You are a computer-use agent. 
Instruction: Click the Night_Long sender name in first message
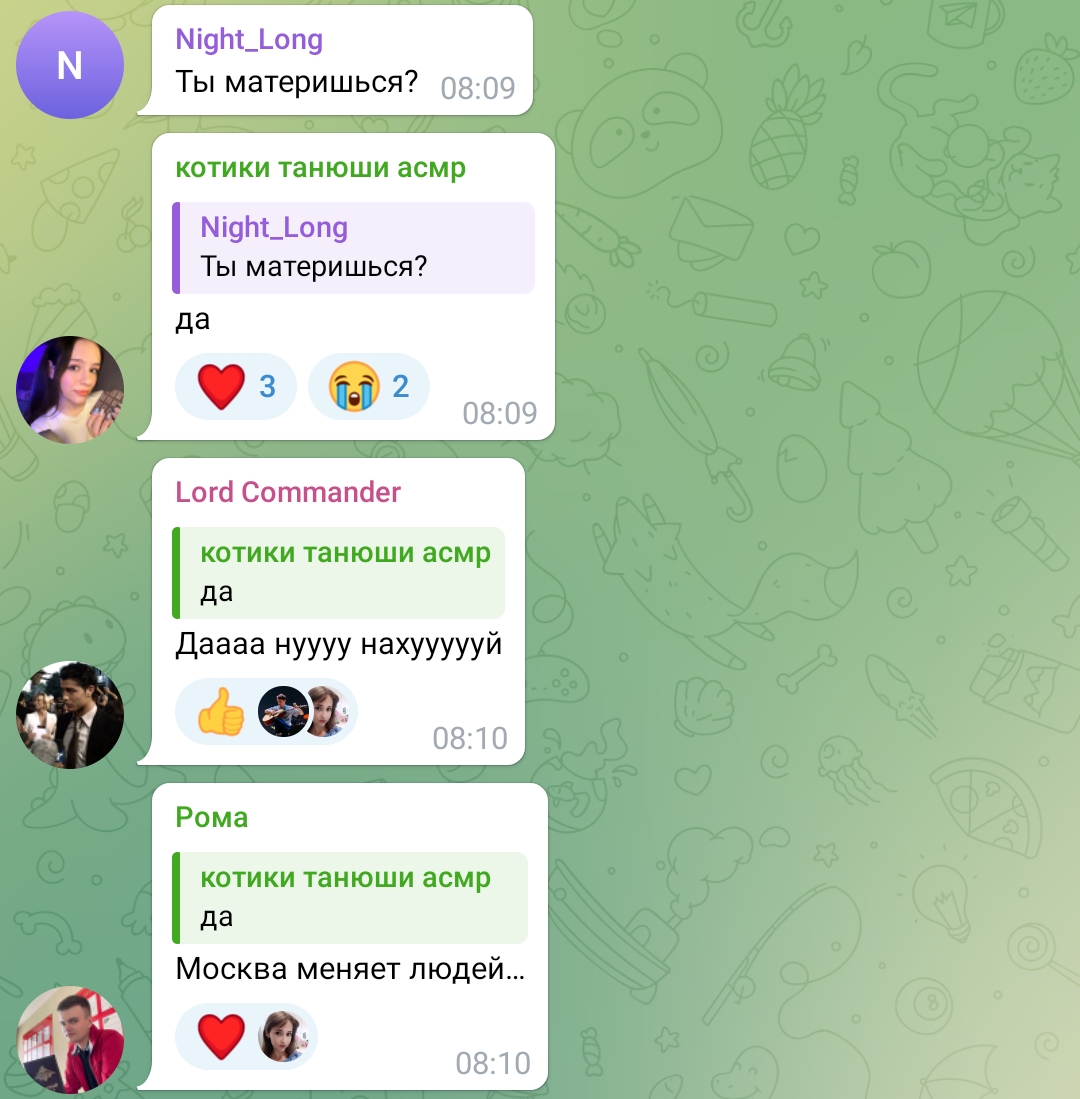click(x=249, y=39)
